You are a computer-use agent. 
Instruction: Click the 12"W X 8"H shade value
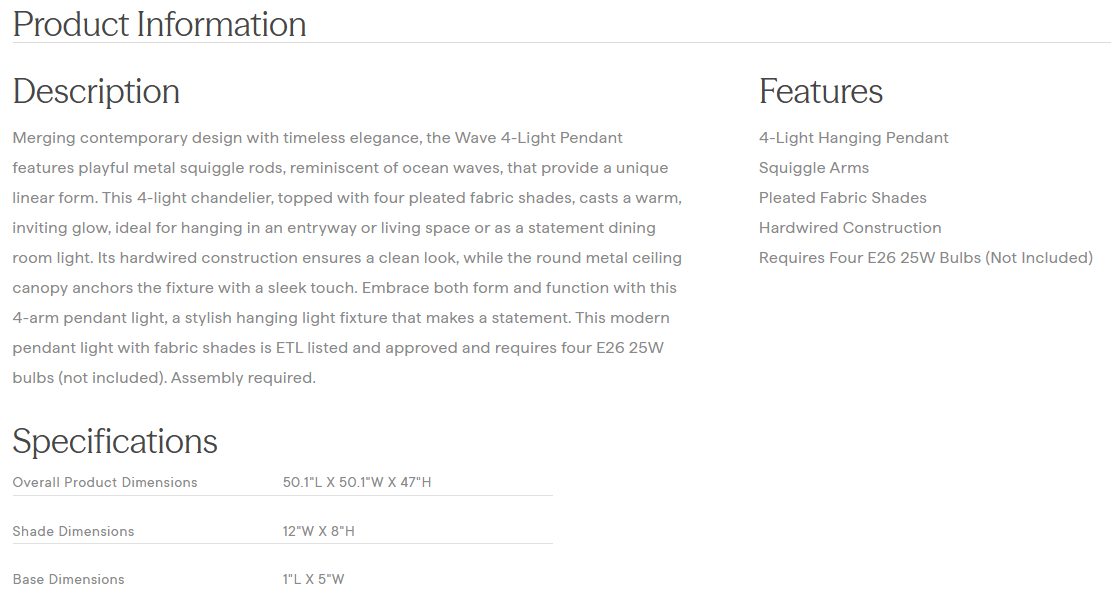click(x=318, y=531)
